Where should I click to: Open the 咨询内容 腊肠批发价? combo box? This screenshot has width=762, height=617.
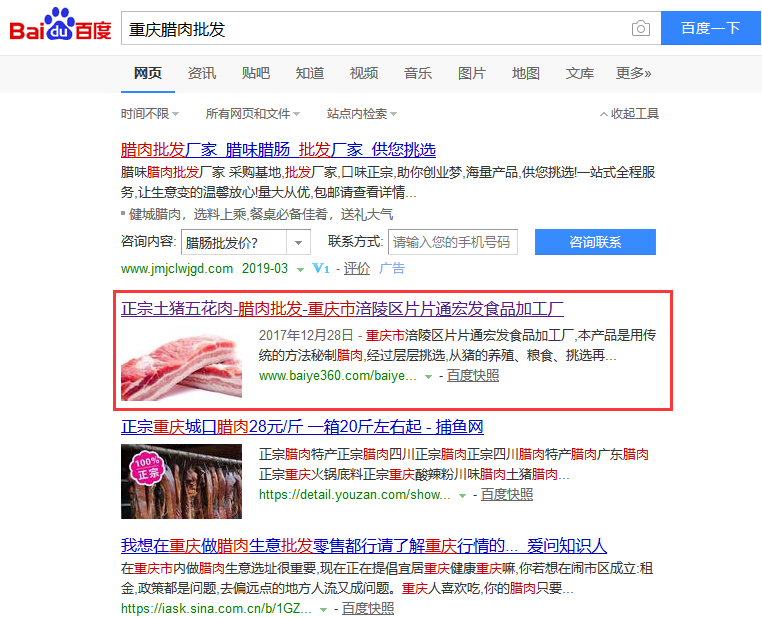click(245, 242)
